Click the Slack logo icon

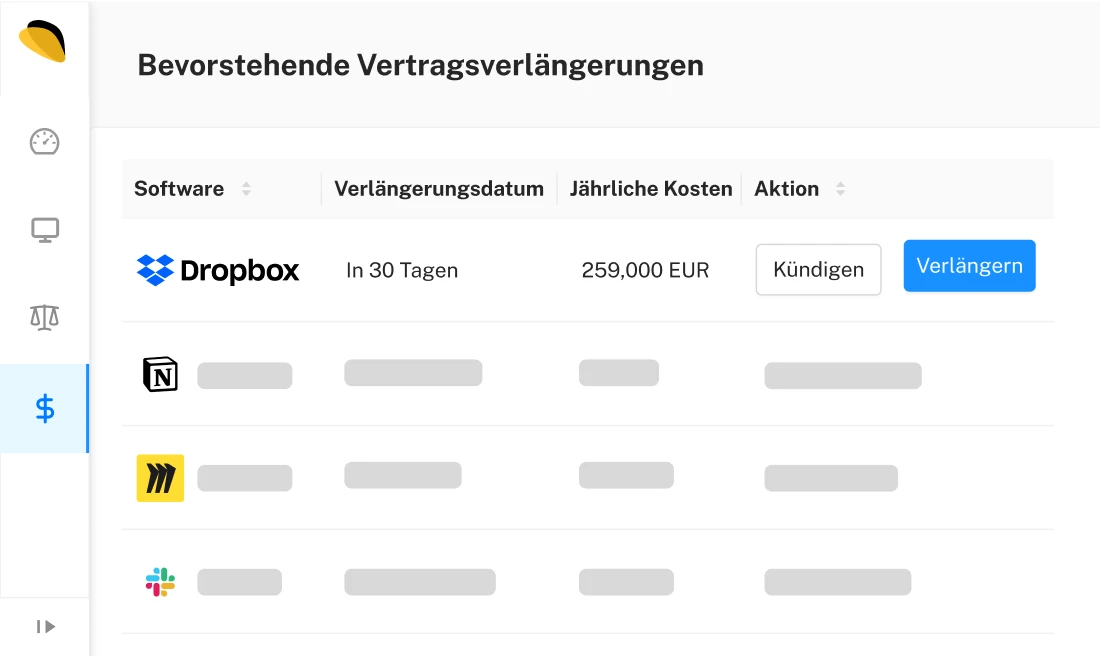pos(160,582)
